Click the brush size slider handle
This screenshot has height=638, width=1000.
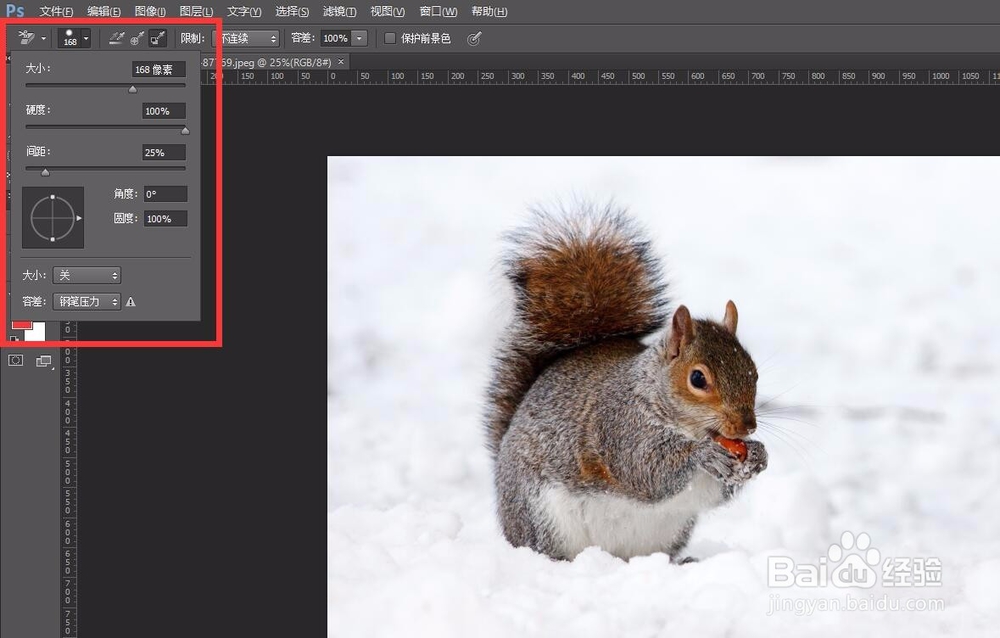click(x=133, y=89)
